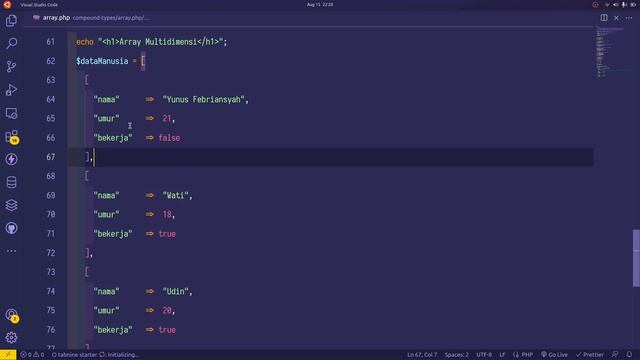Click line number 67 in gutter

[50, 157]
